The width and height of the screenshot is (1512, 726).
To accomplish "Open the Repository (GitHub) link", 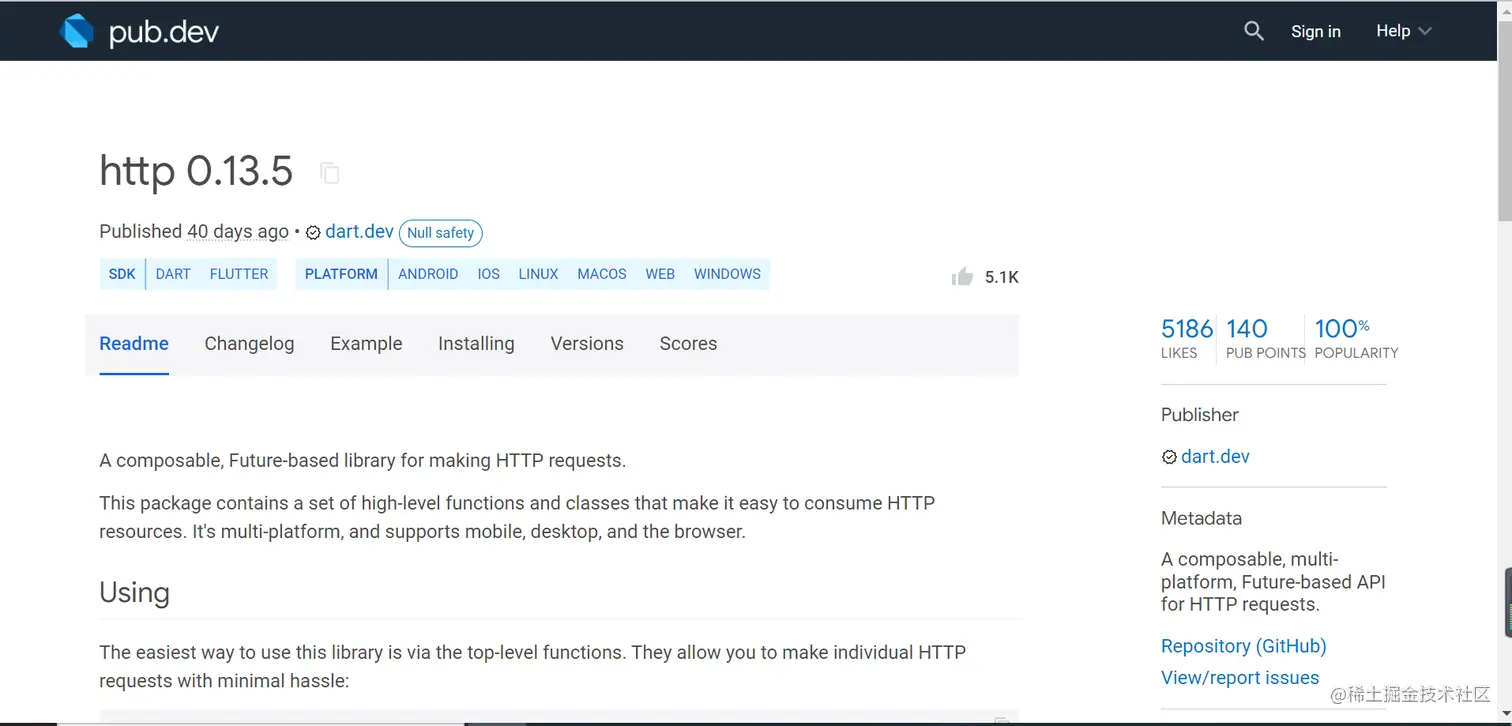I will click(x=1243, y=646).
